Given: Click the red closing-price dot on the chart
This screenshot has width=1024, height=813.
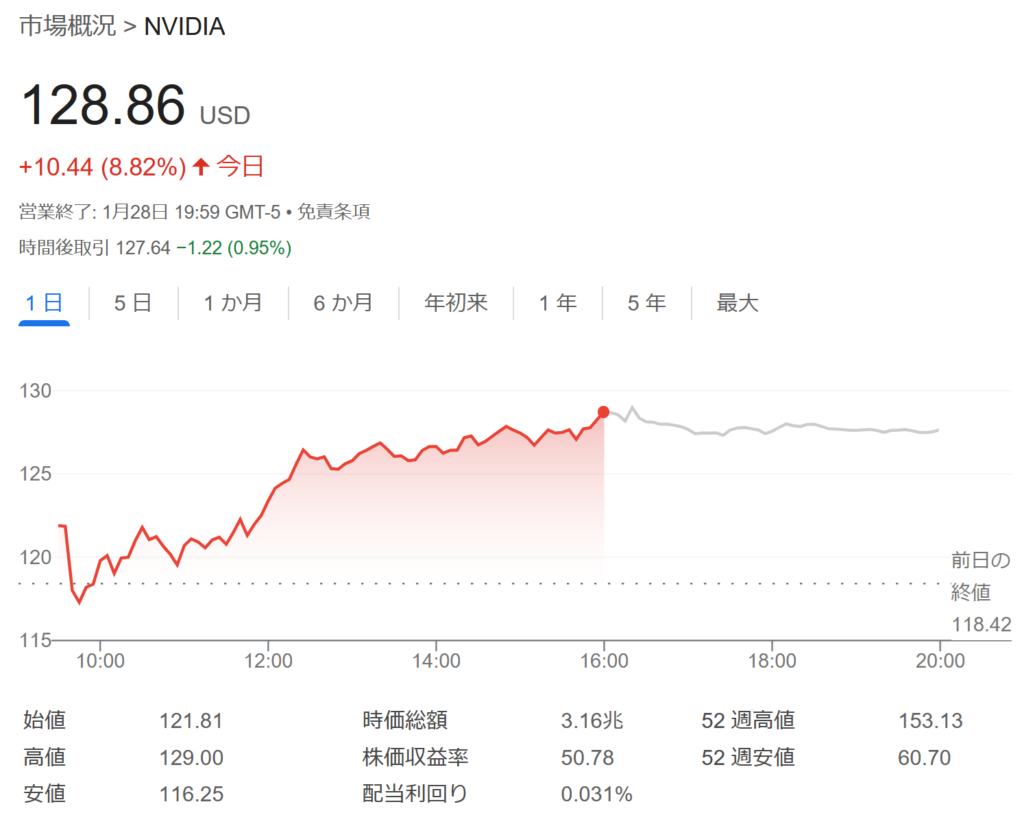Looking at the screenshot, I should [603, 412].
